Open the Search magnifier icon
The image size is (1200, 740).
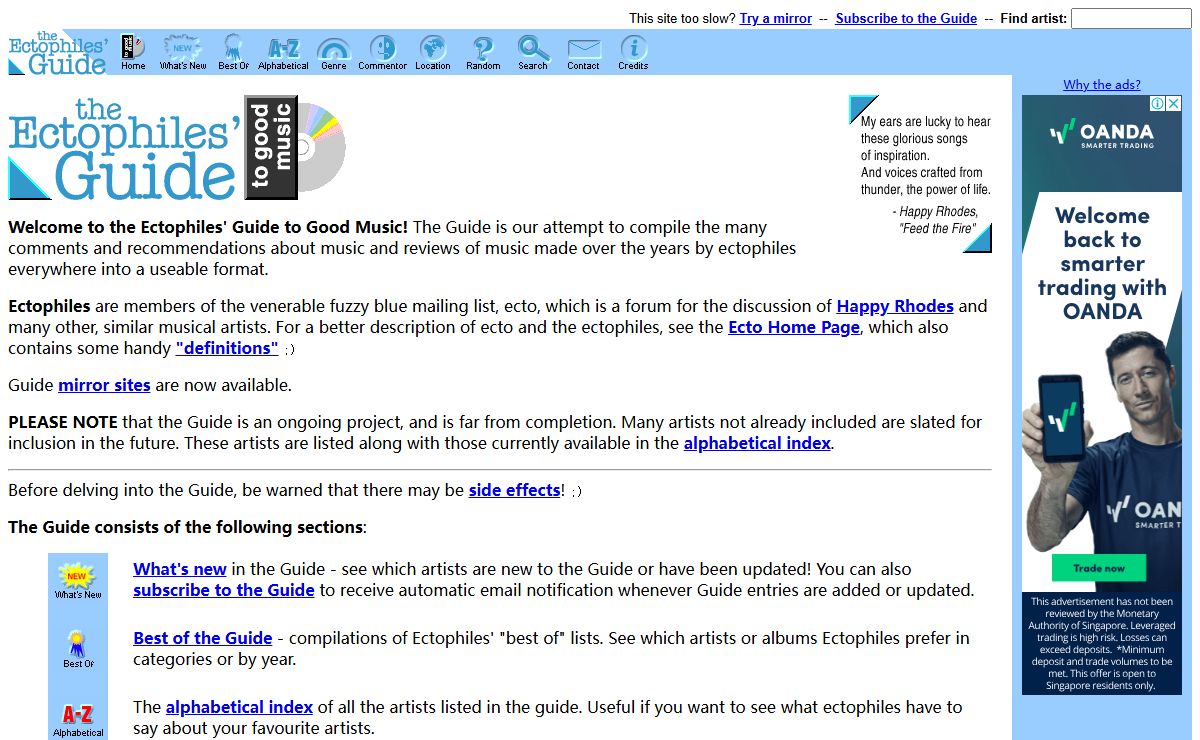533,53
